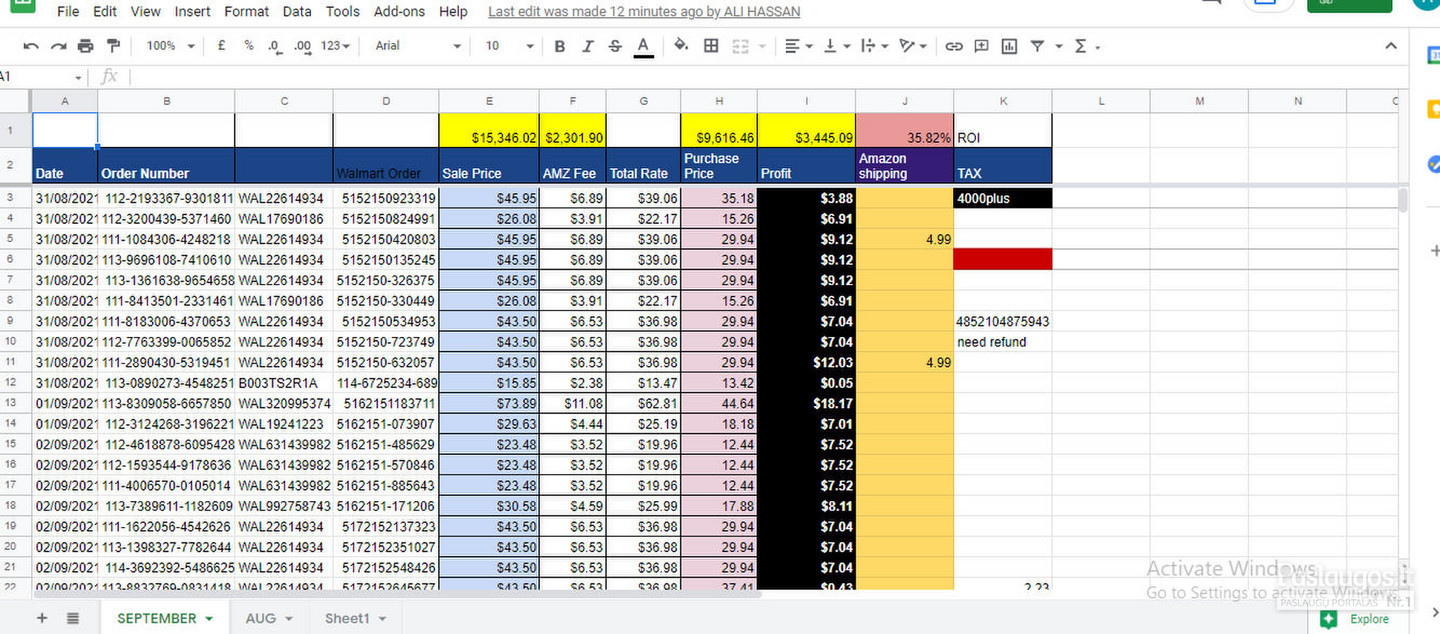
Task: Open the font size dropdown showing 10
Action: pos(509,46)
